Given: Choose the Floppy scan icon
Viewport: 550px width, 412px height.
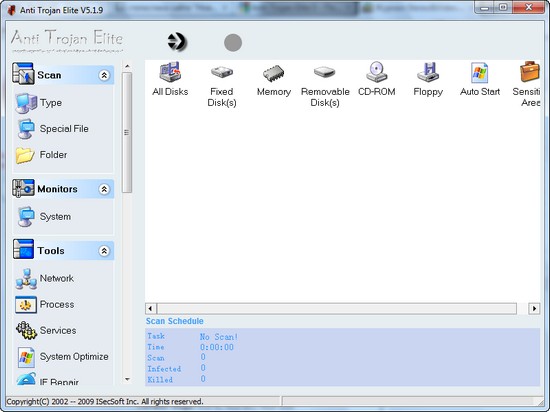Looking at the screenshot, I should click(x=428, y=79).
